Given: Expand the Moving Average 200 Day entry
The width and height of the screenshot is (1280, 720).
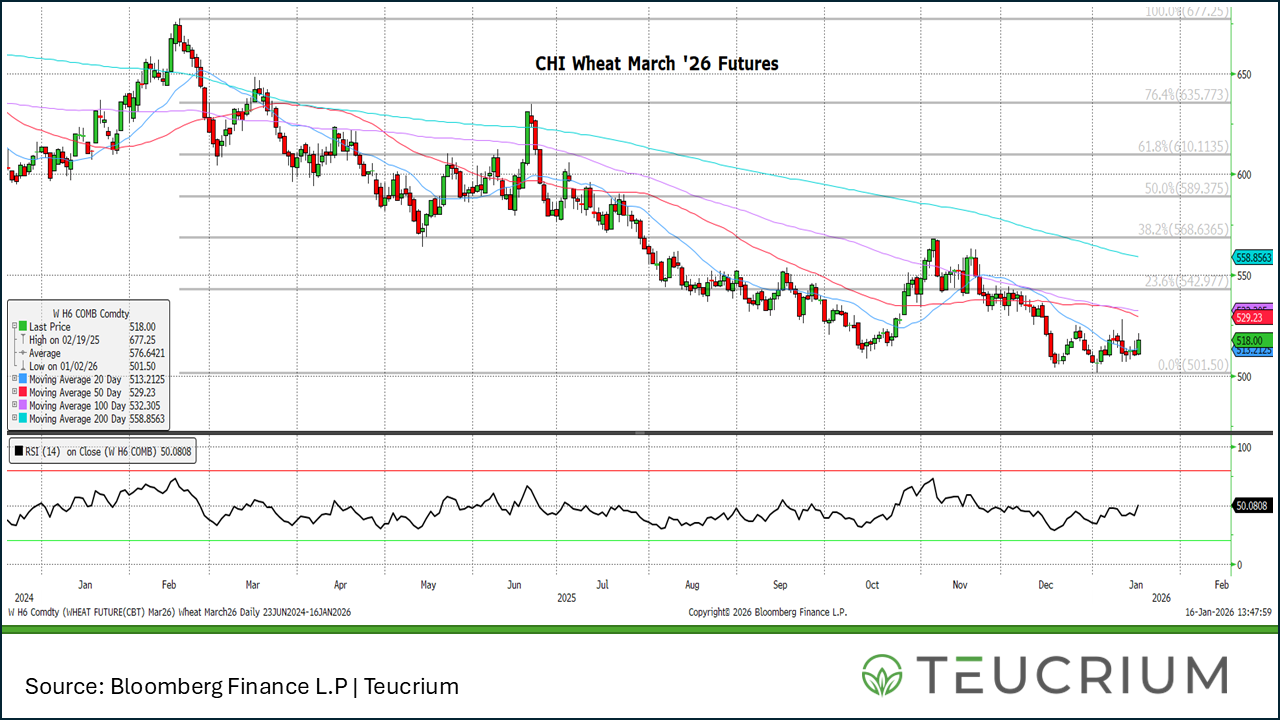Looking at the screenshot, I should click(13, 419).
